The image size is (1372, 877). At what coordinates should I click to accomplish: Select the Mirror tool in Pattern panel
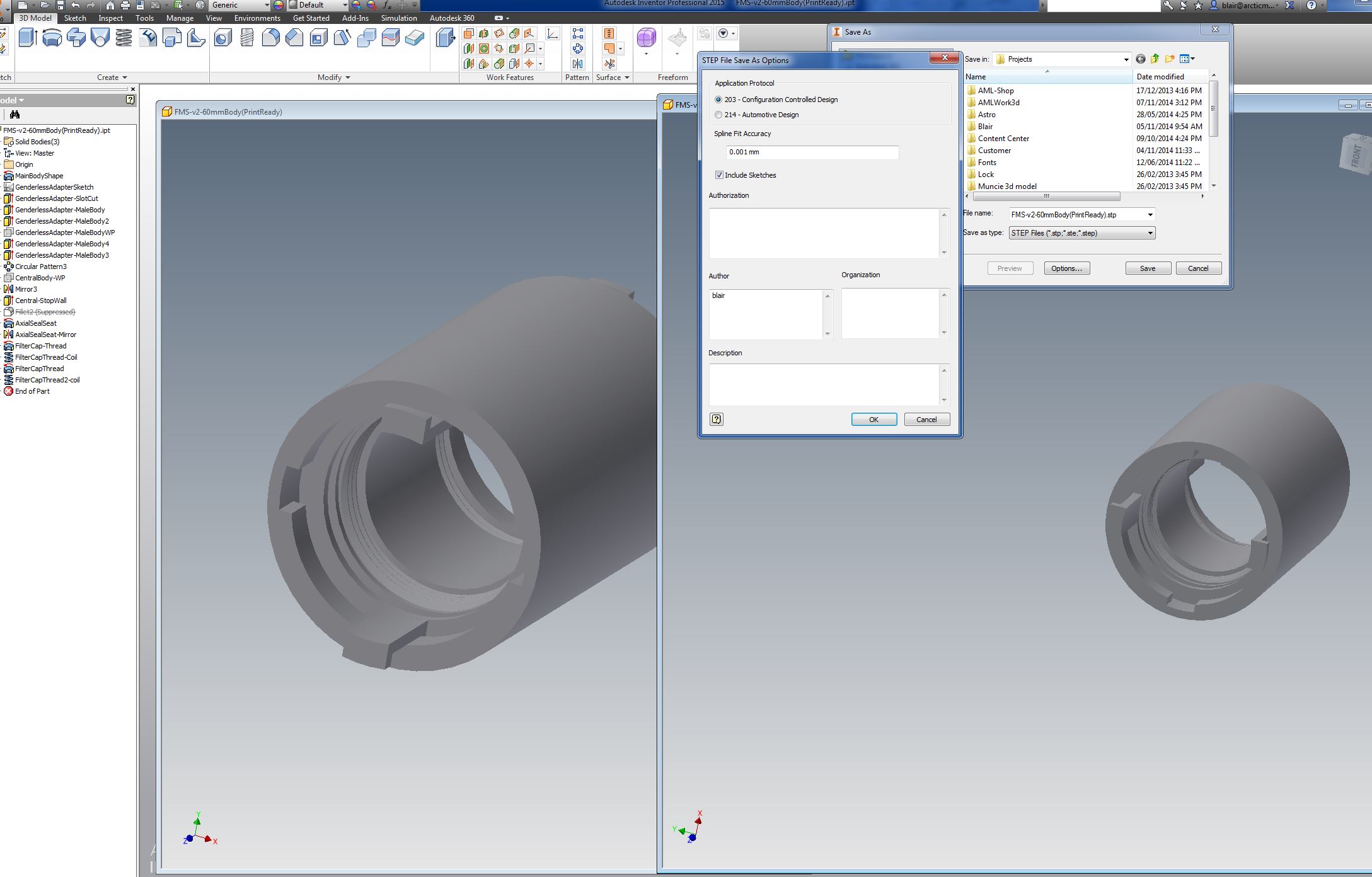pos(577,64)
